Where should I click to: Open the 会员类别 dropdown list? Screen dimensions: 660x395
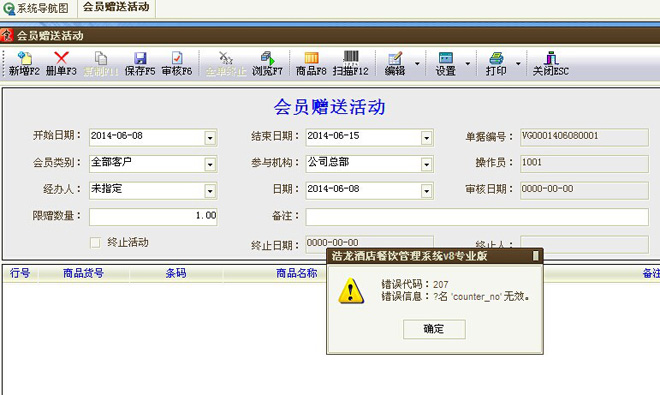[x=210, y=164]
